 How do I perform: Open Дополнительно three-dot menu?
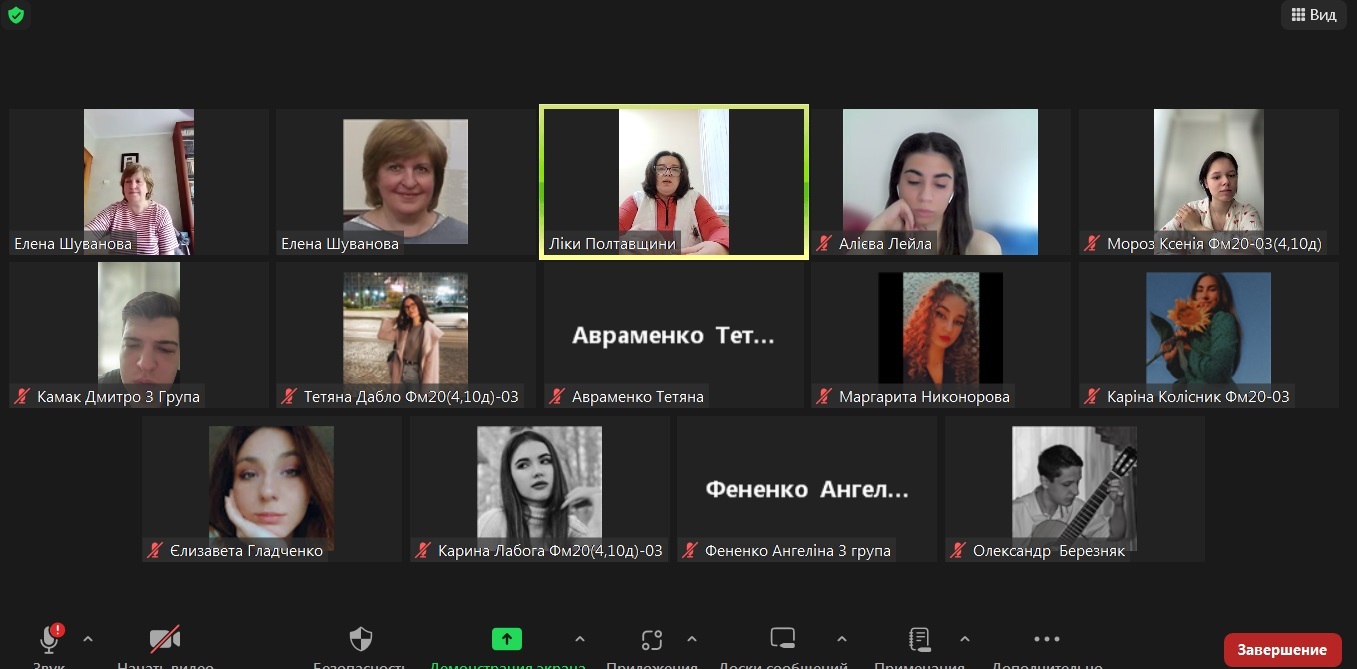pos(1047,639)
